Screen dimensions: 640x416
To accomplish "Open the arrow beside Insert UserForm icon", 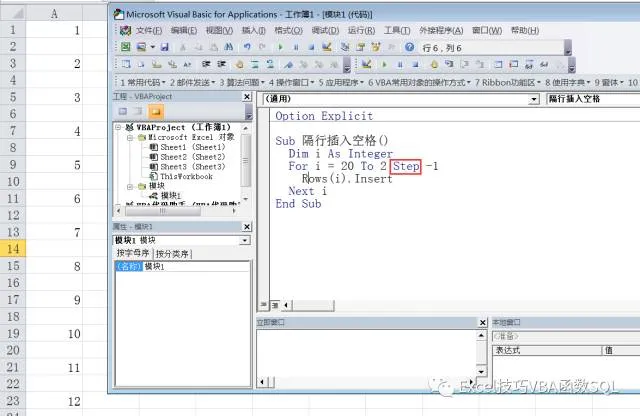I will 152,47.
